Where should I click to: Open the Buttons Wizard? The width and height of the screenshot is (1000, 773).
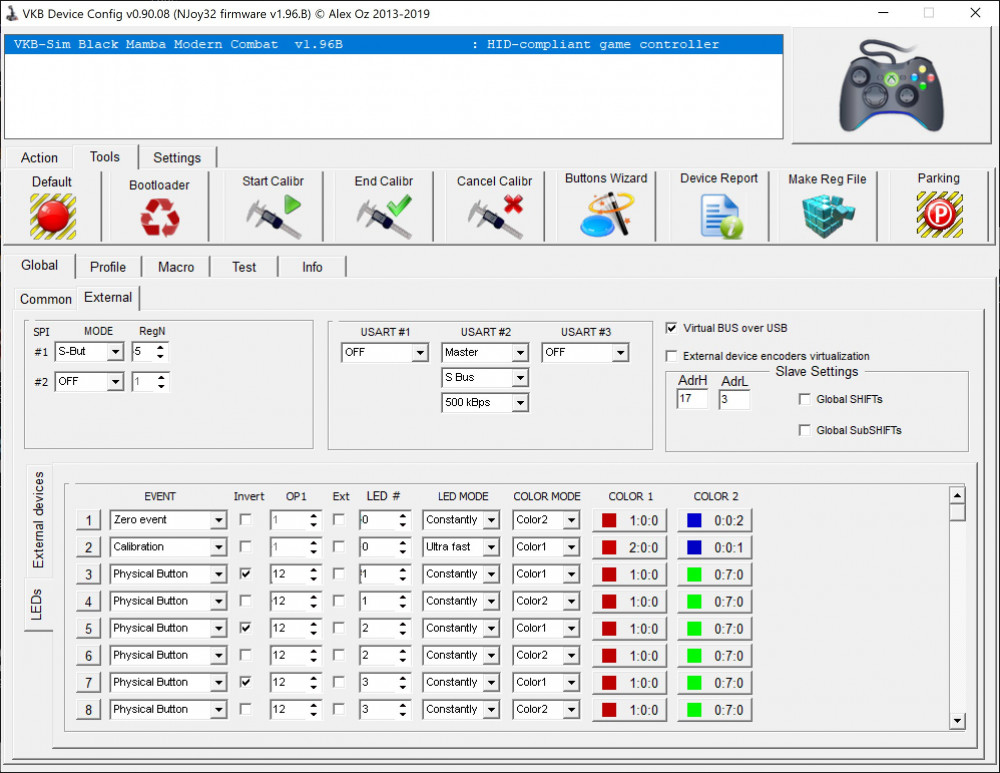[606, 214]
